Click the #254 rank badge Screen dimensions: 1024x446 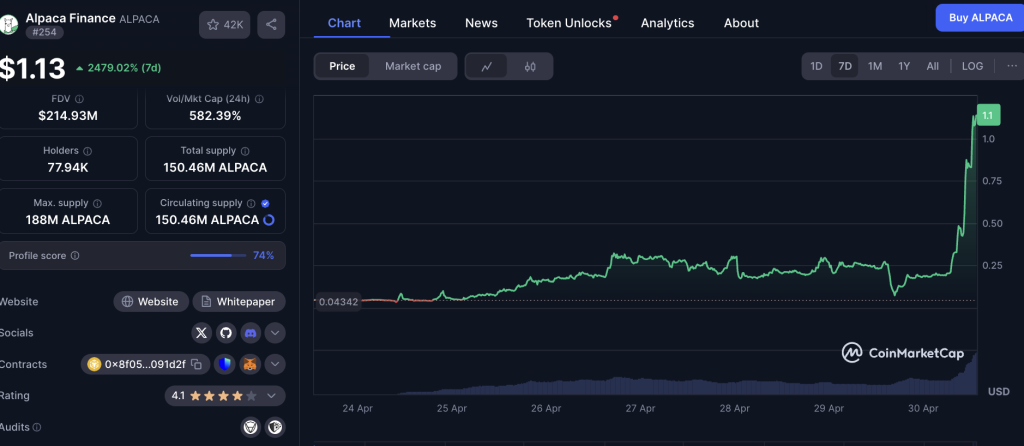pos(44,32)
